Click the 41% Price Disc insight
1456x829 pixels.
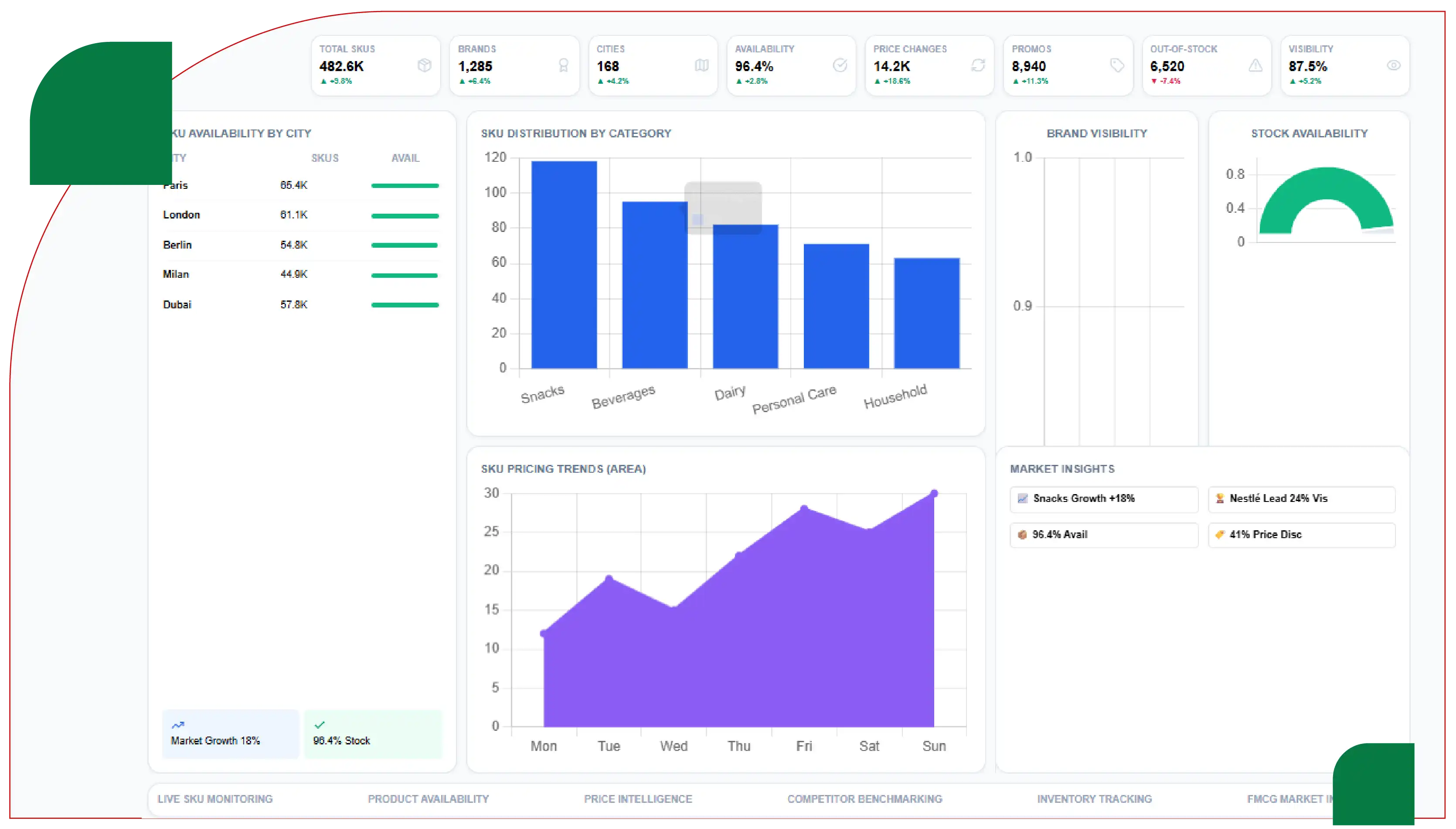coord(1301,535)
